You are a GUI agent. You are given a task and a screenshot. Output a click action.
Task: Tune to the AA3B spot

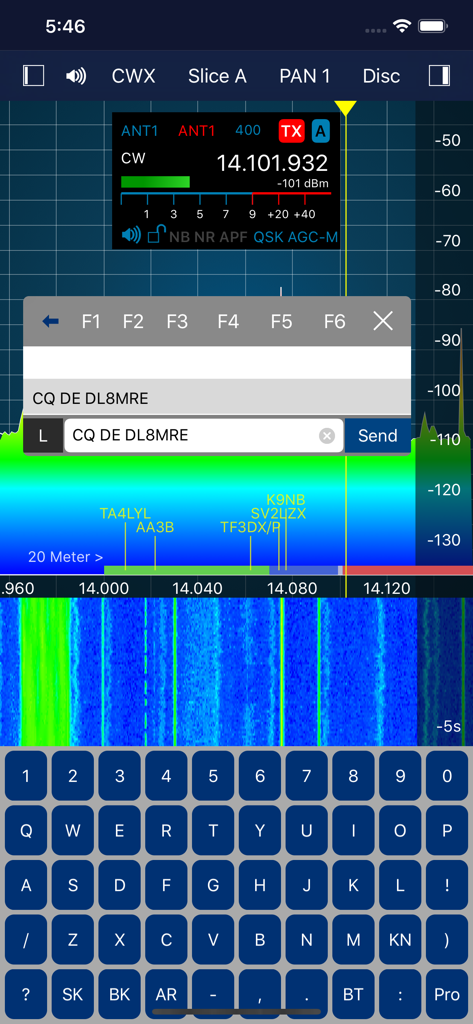click(155, 528)
